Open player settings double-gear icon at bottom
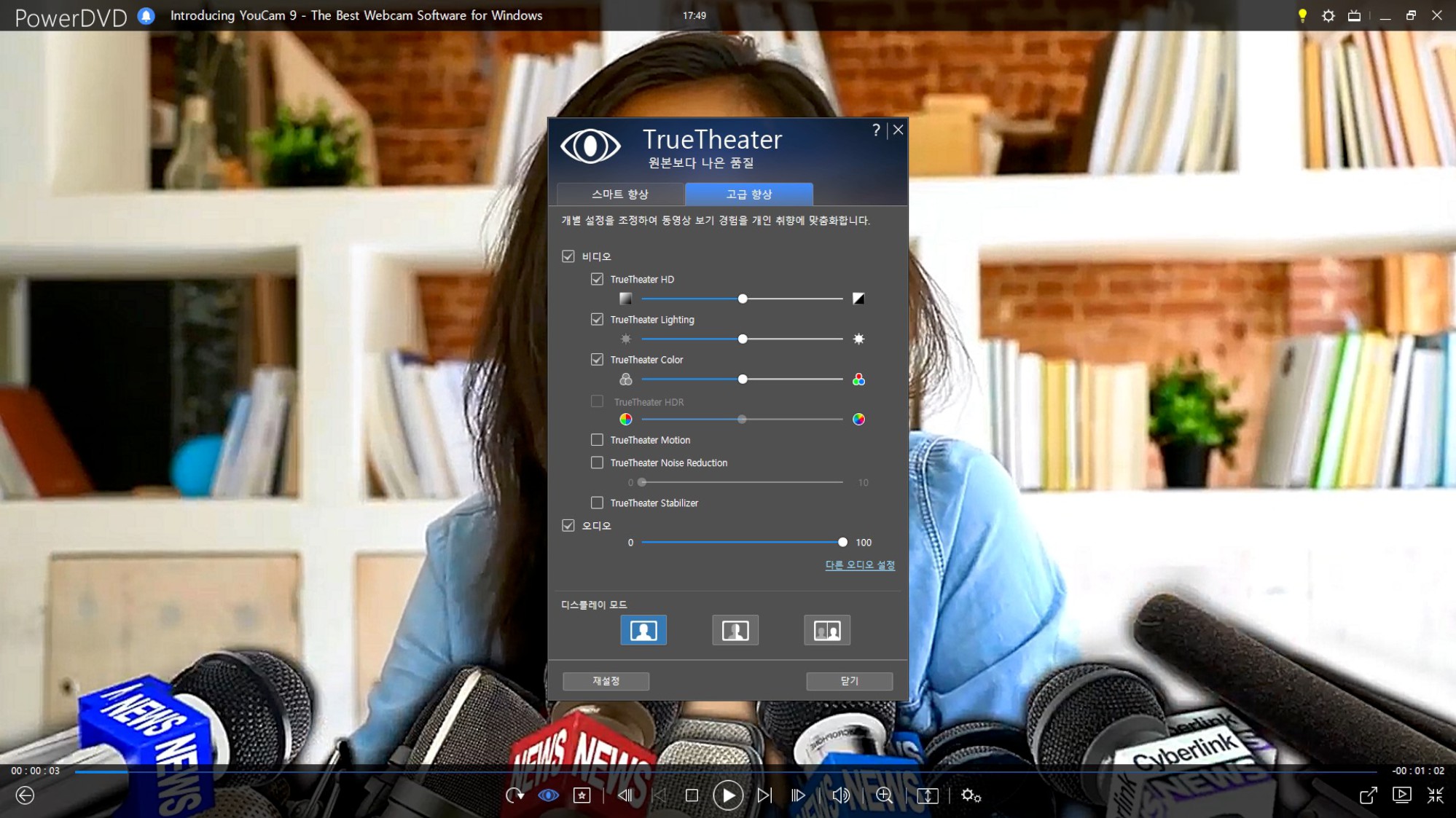 tap(971, 795)
